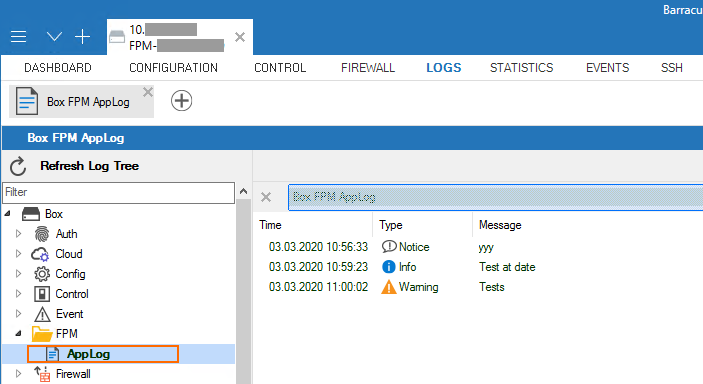Screen dimensions: 703x384
Task: Click the Firewall brick wall icon
Action: 42,374
